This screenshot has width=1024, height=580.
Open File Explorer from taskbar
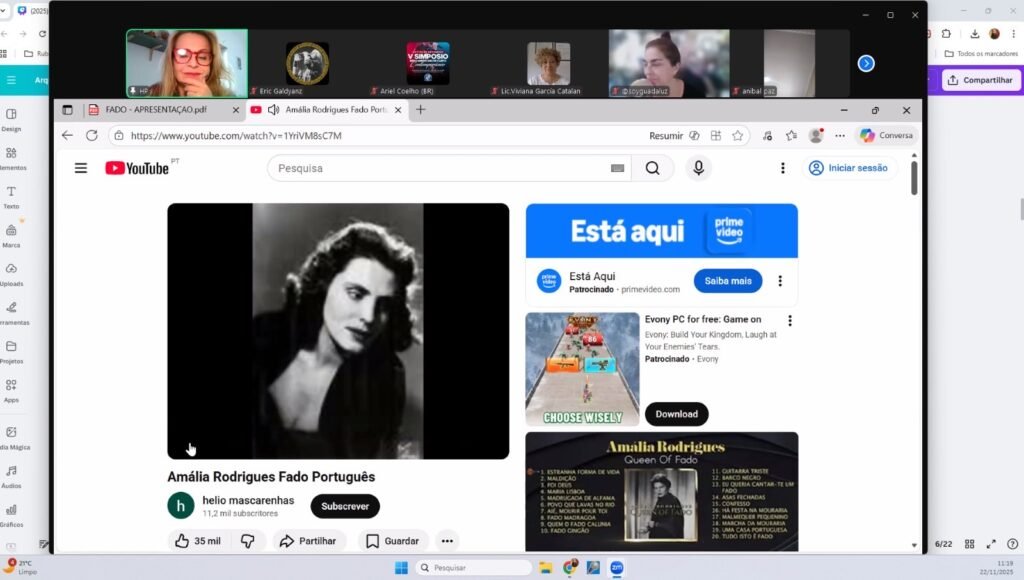(545, 568)
